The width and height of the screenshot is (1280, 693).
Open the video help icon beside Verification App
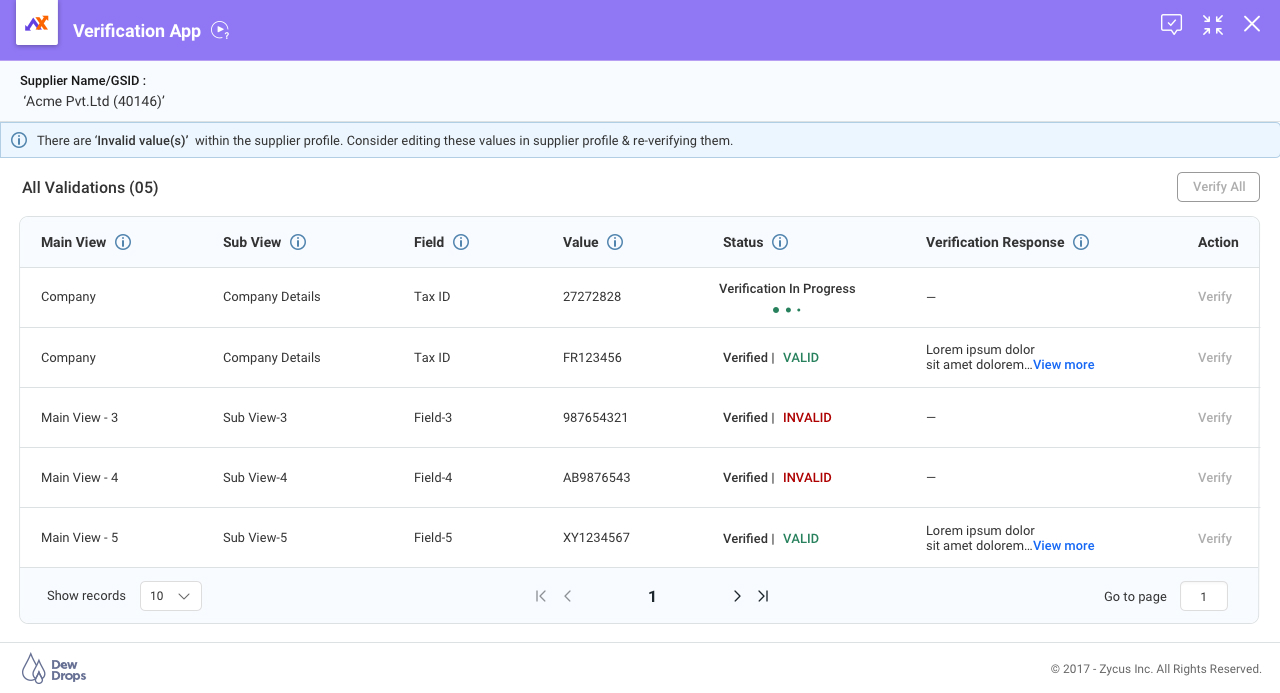[x=221, y=31]
